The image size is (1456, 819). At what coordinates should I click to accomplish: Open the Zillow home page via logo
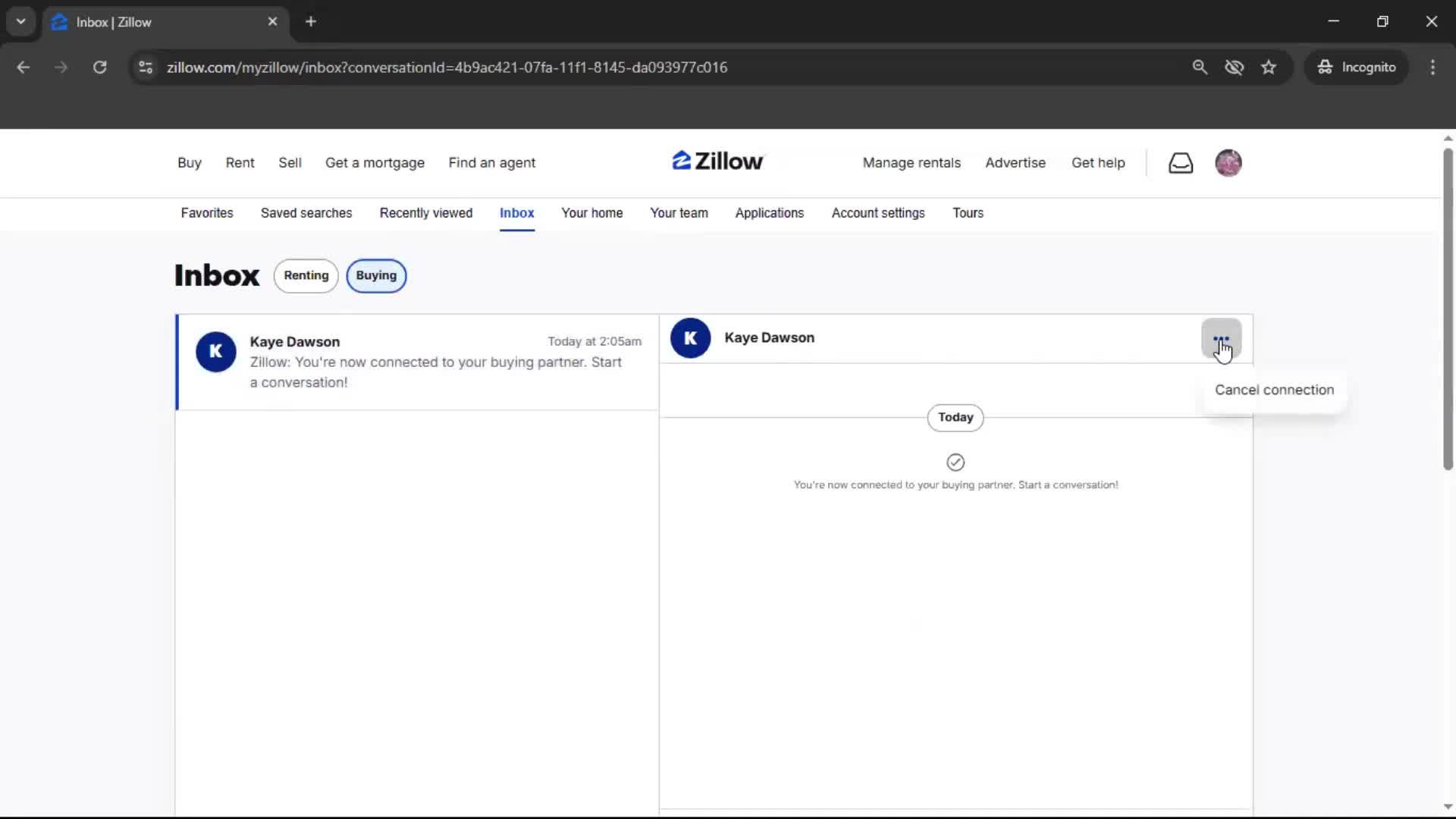(717, 161)
